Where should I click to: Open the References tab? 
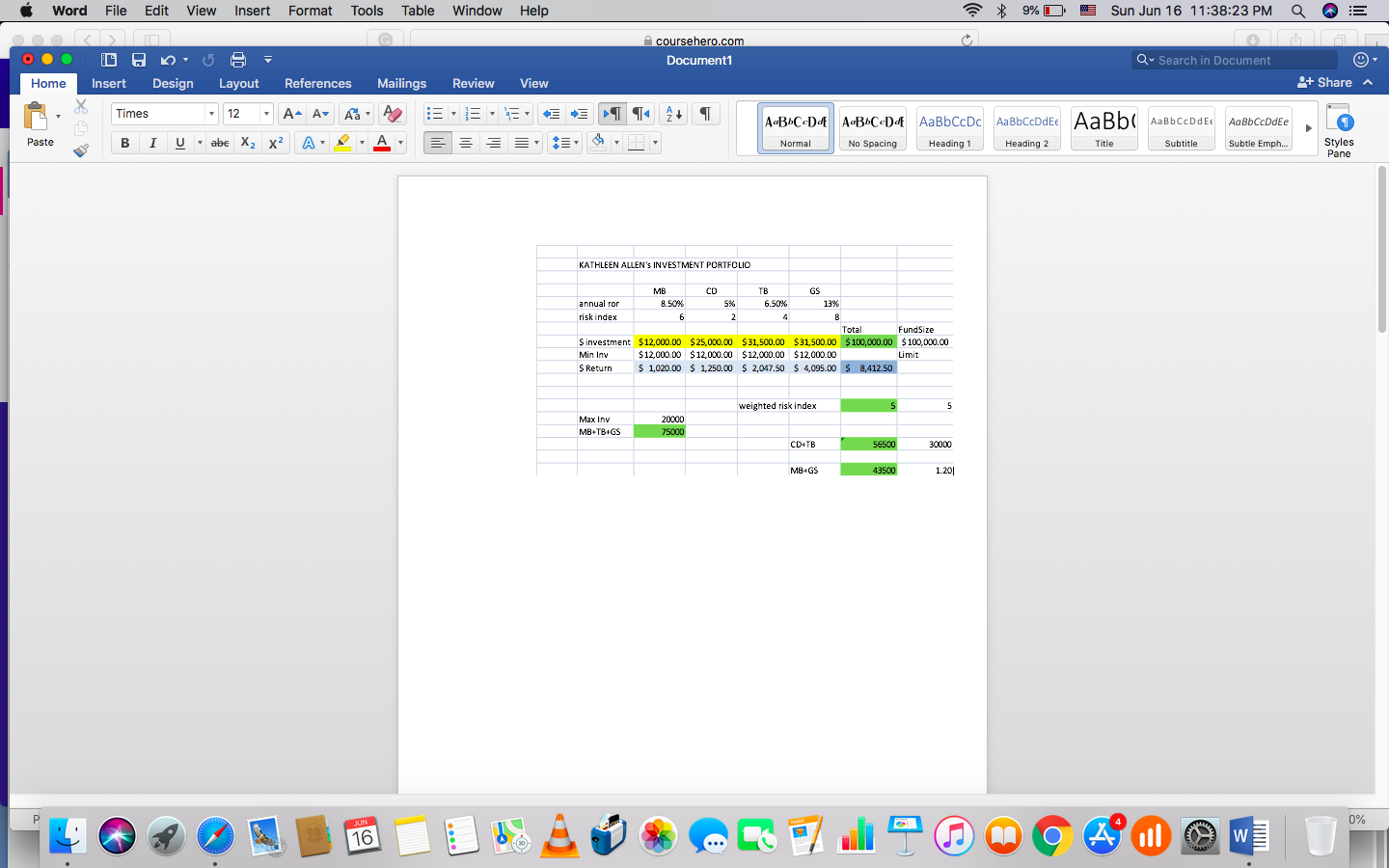pyautogui.click(x=318, y=84)
